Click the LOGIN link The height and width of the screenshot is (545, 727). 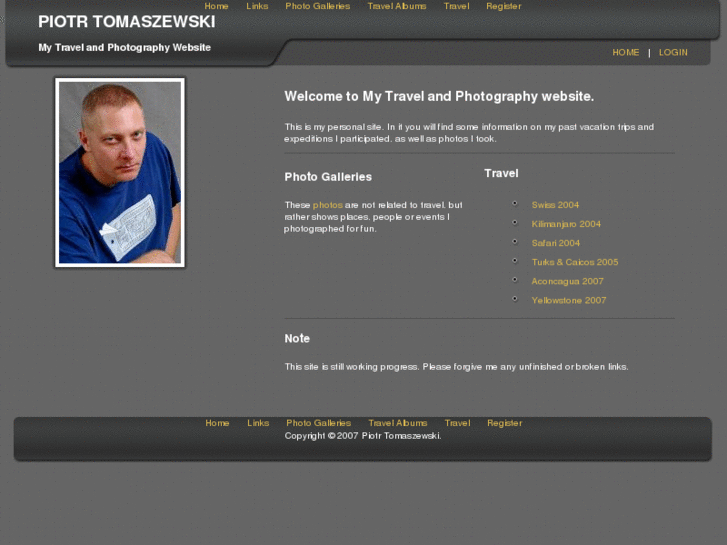[673, 52]
